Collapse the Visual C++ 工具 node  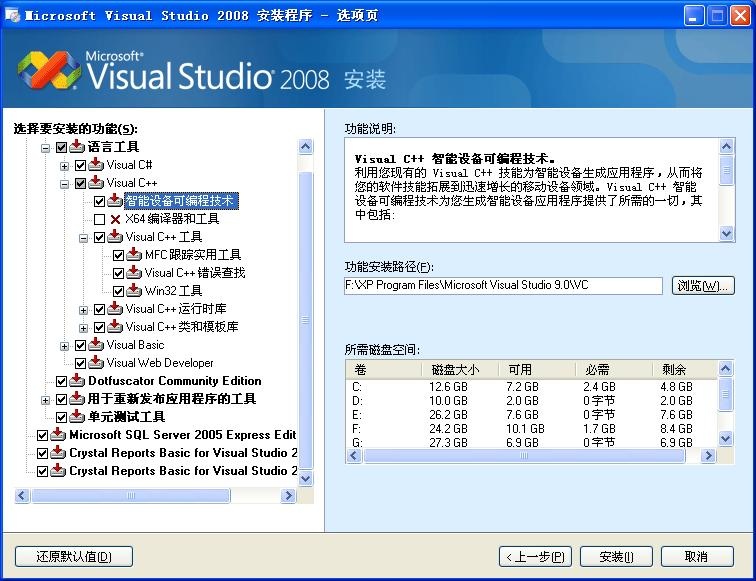(83, 238)
